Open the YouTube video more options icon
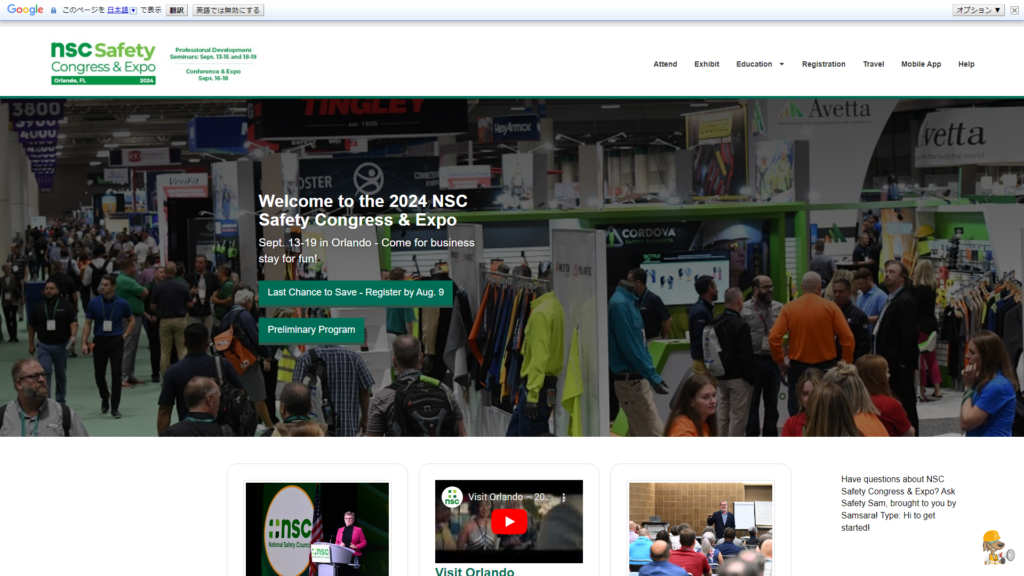 [564, 498]
